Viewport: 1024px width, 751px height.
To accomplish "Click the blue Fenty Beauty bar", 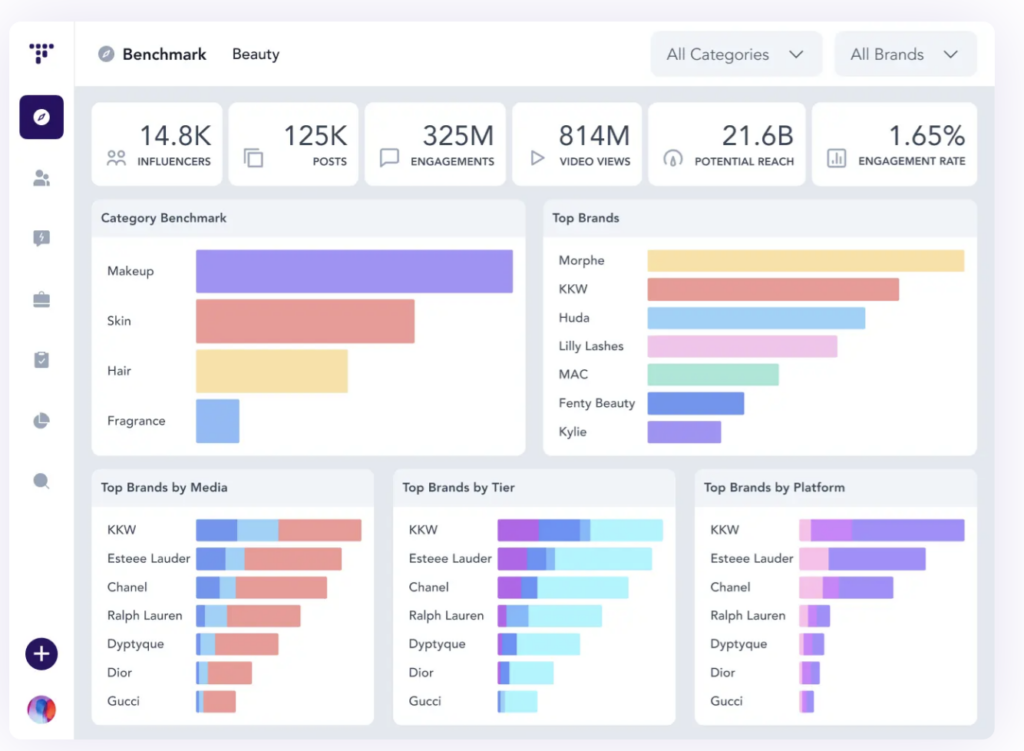I will pos(696,403).
